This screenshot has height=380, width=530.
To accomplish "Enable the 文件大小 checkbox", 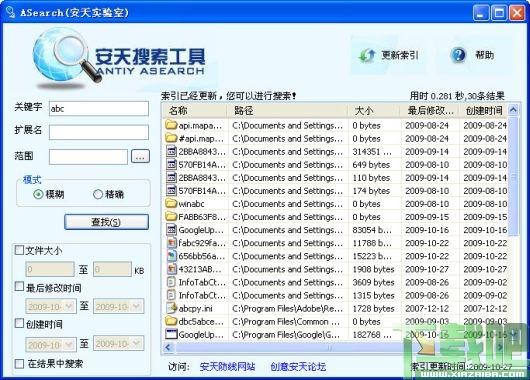I will (x=20, y=250).
